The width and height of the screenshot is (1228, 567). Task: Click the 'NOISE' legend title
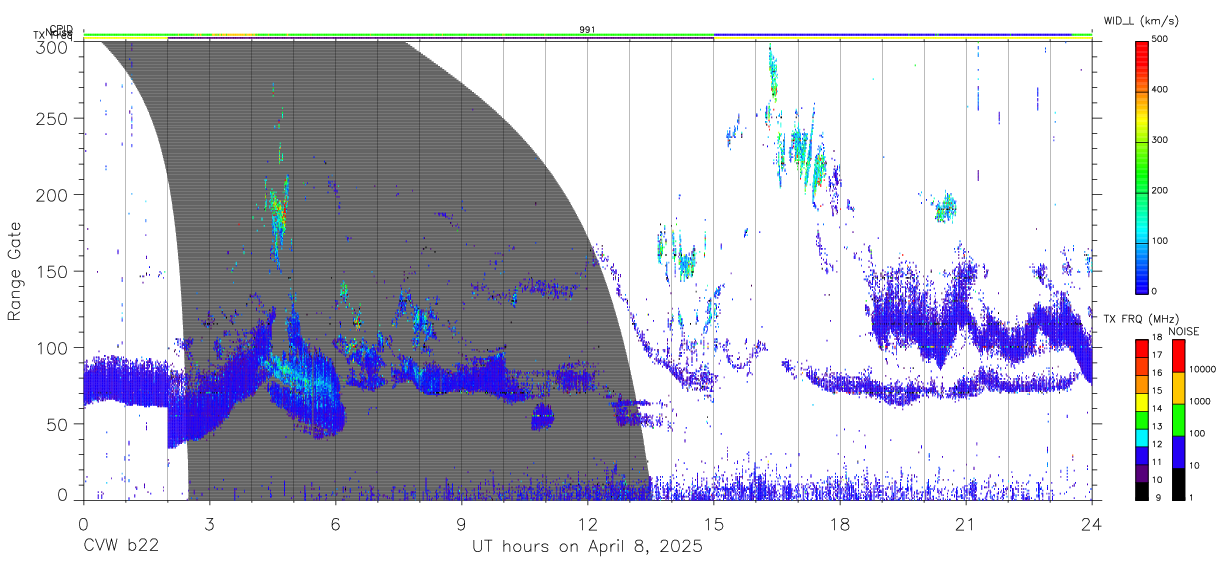coord(1186,331)
